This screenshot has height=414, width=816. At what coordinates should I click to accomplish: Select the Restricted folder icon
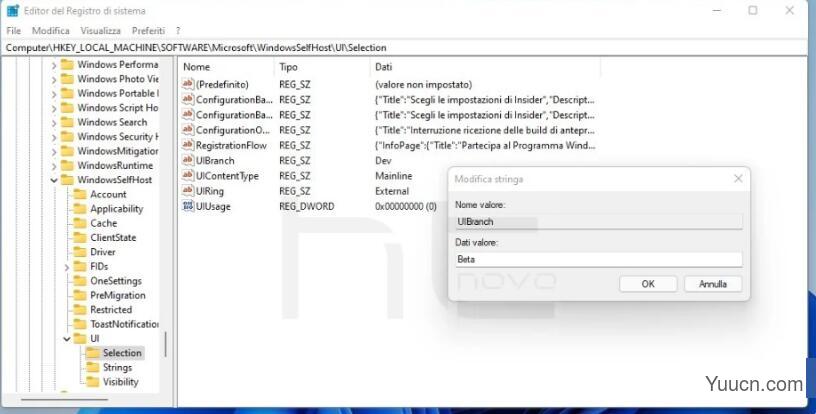click(80, 309)
